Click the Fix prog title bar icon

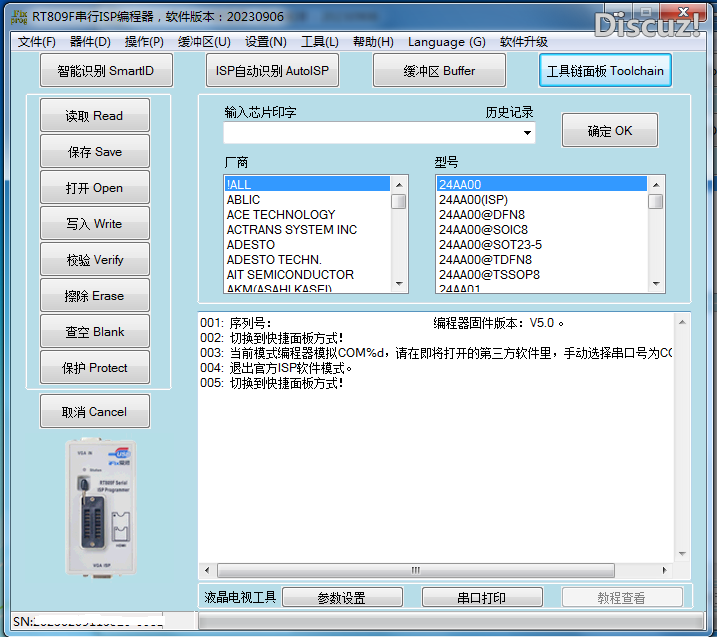tap(19, 17)
